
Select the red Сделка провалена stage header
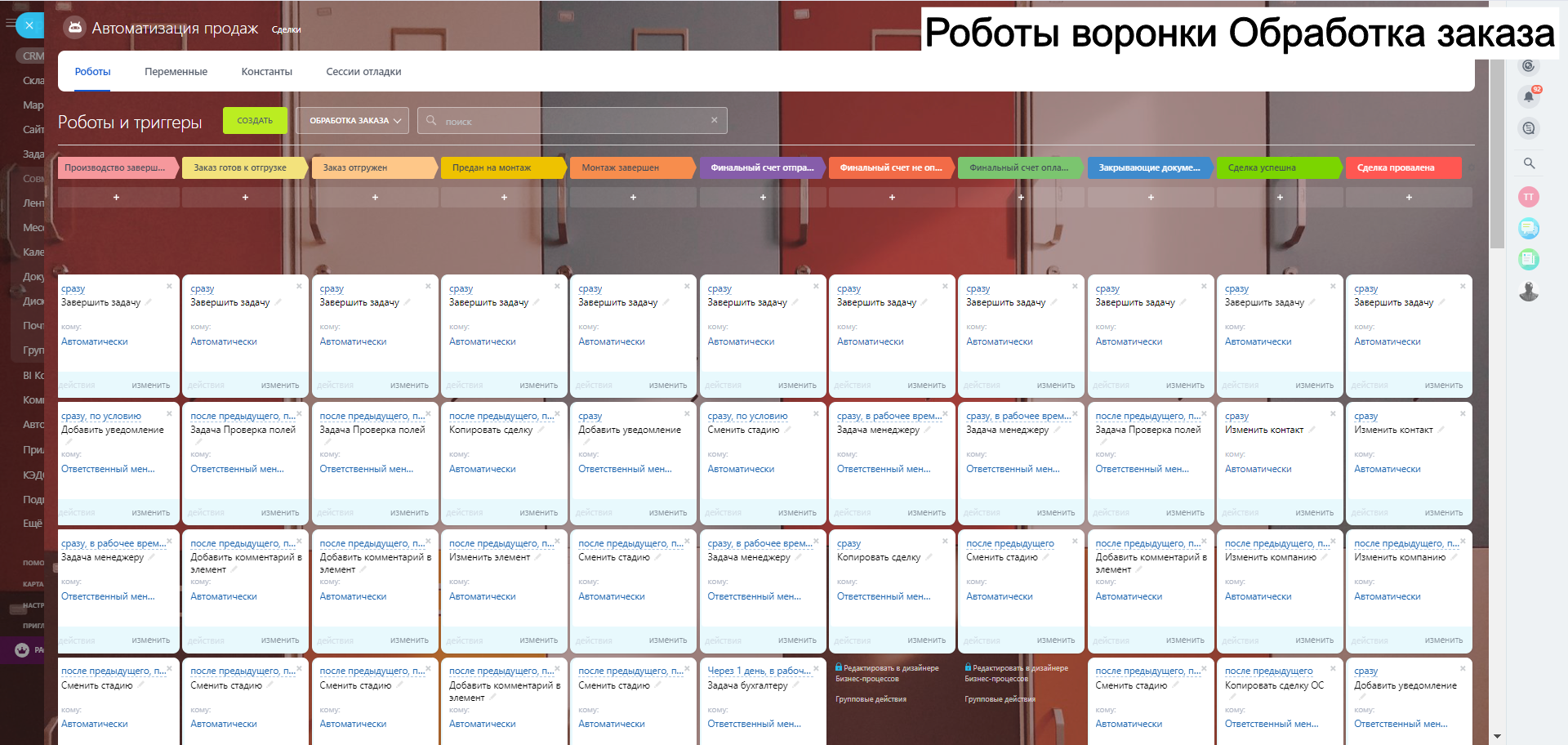tap(1405, 167)
